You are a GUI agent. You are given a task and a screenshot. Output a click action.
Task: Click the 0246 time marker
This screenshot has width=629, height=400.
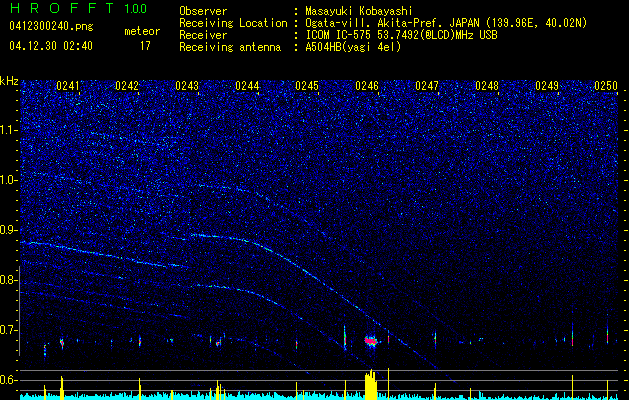[367, 86]
